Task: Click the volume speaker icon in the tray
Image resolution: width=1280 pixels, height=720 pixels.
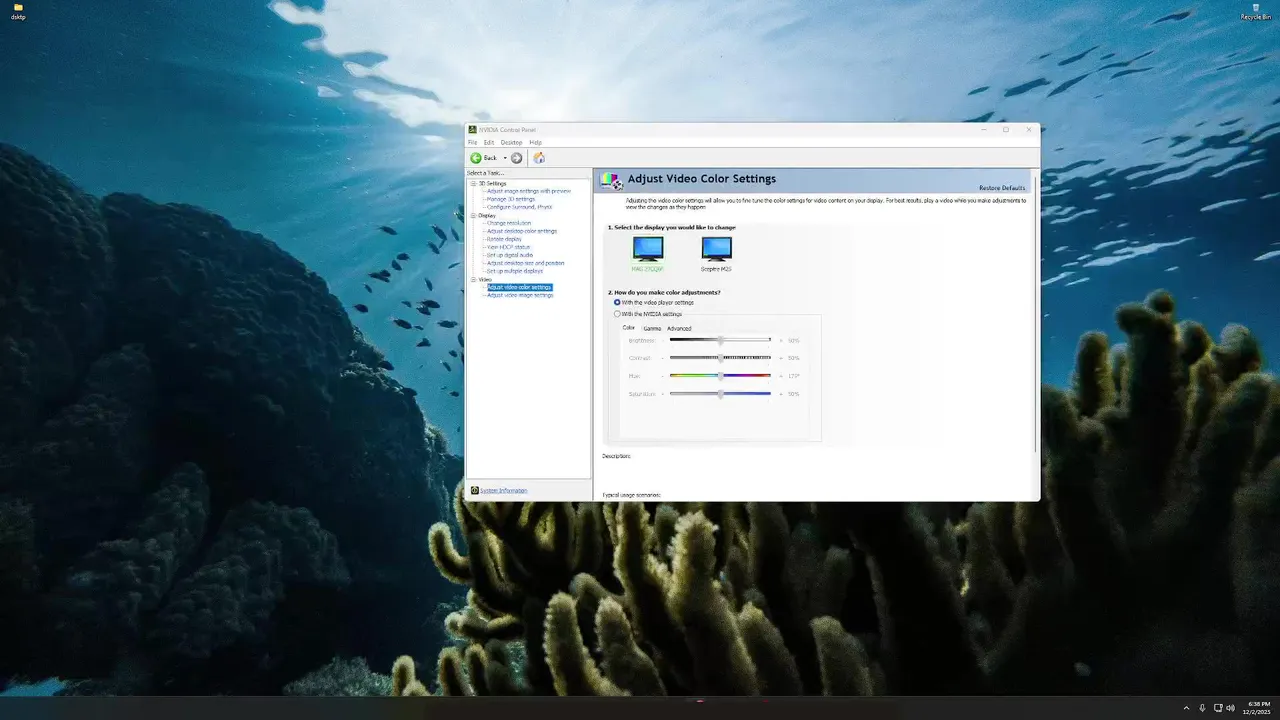Action: (1230, 708)
